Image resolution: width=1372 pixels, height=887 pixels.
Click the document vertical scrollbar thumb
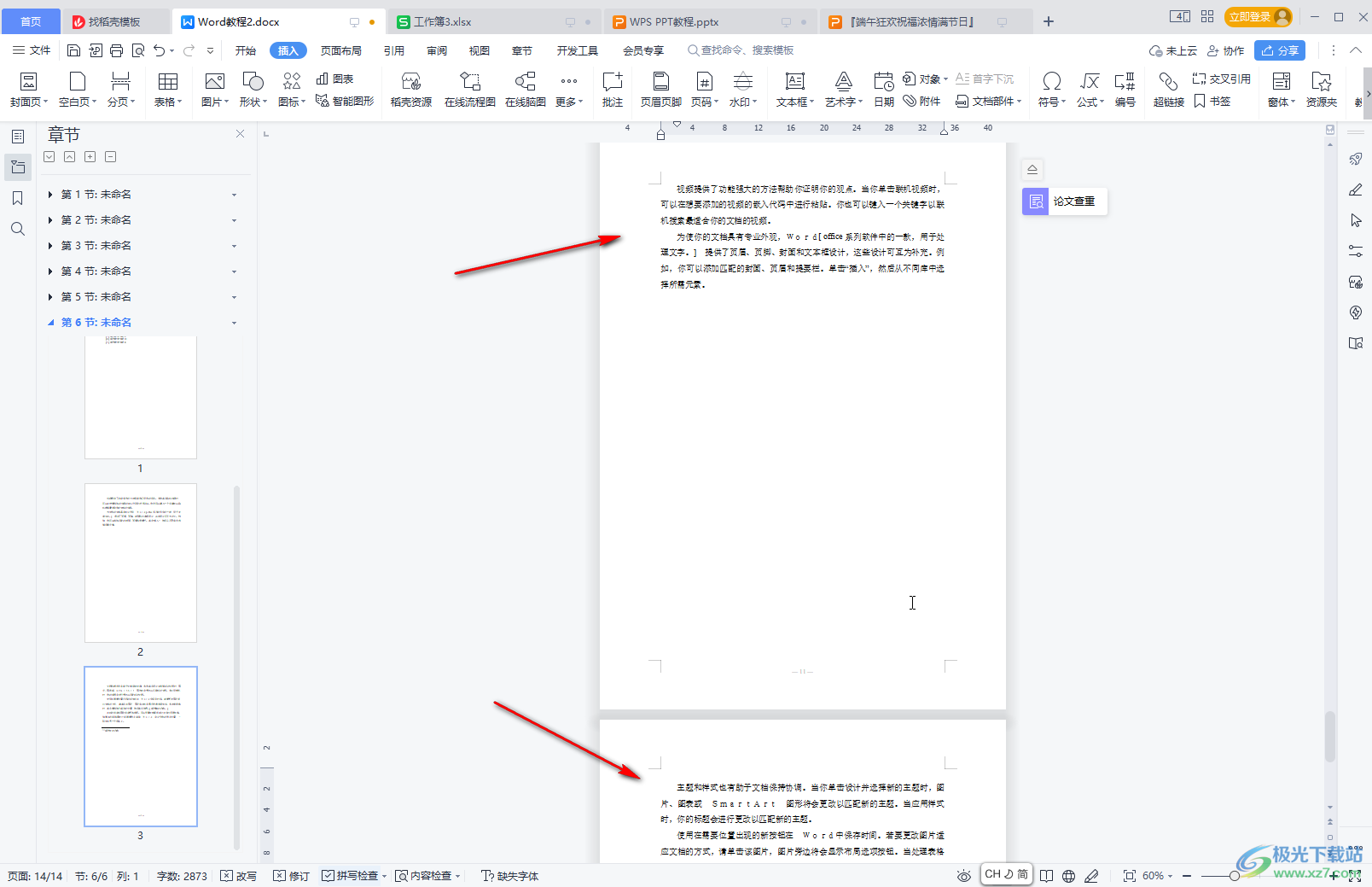[x=1329, y=736]
